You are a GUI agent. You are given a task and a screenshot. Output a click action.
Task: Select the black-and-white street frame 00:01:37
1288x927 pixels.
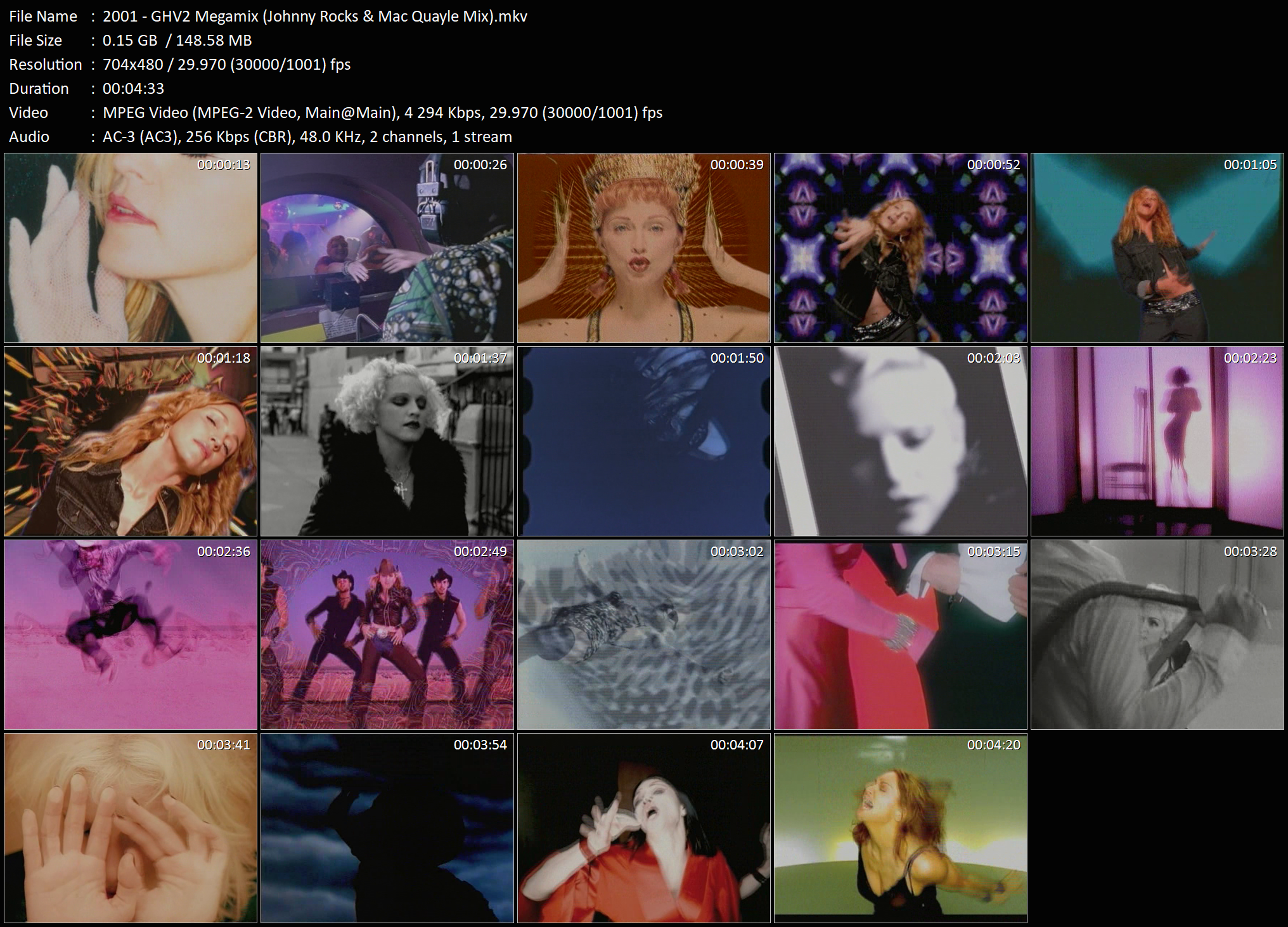tap(387, 441)
